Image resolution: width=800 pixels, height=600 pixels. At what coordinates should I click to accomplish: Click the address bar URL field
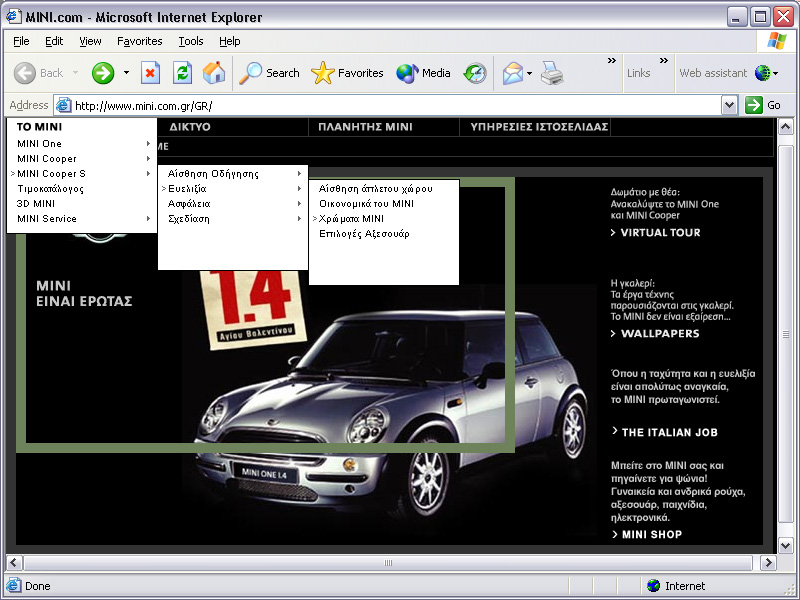388,106
